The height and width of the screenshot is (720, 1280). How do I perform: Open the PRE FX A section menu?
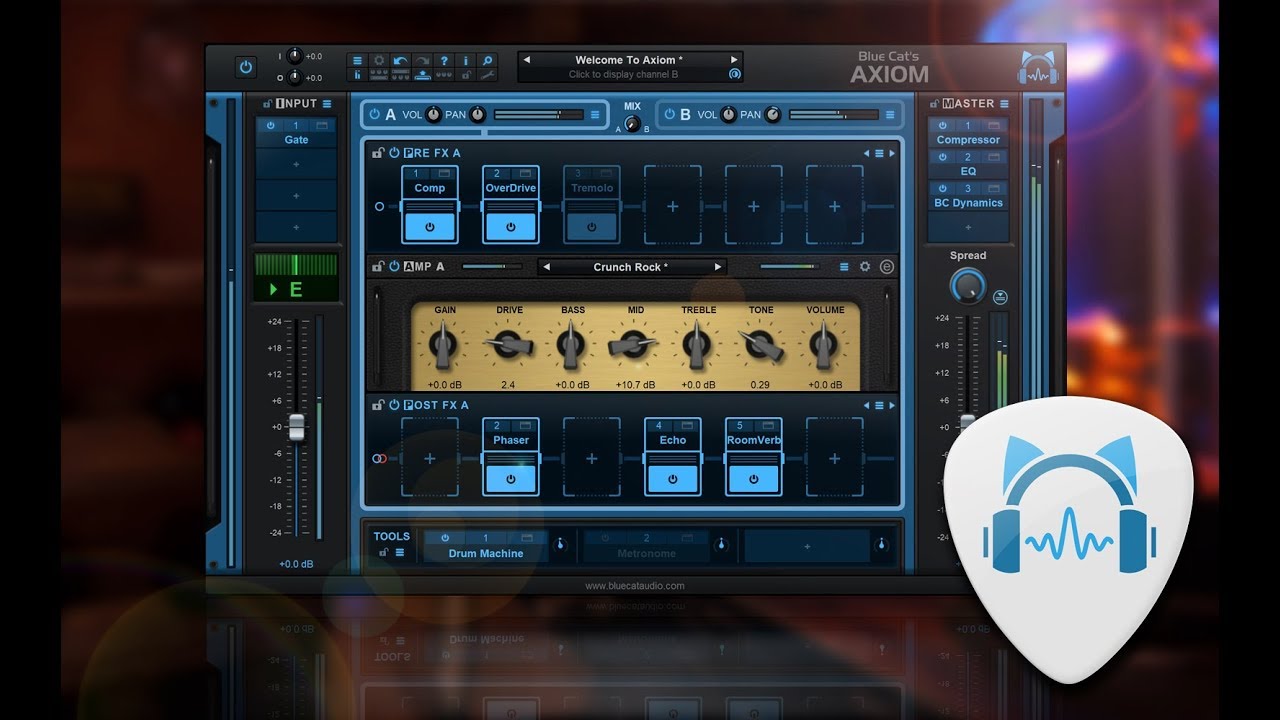coord(879,153)
